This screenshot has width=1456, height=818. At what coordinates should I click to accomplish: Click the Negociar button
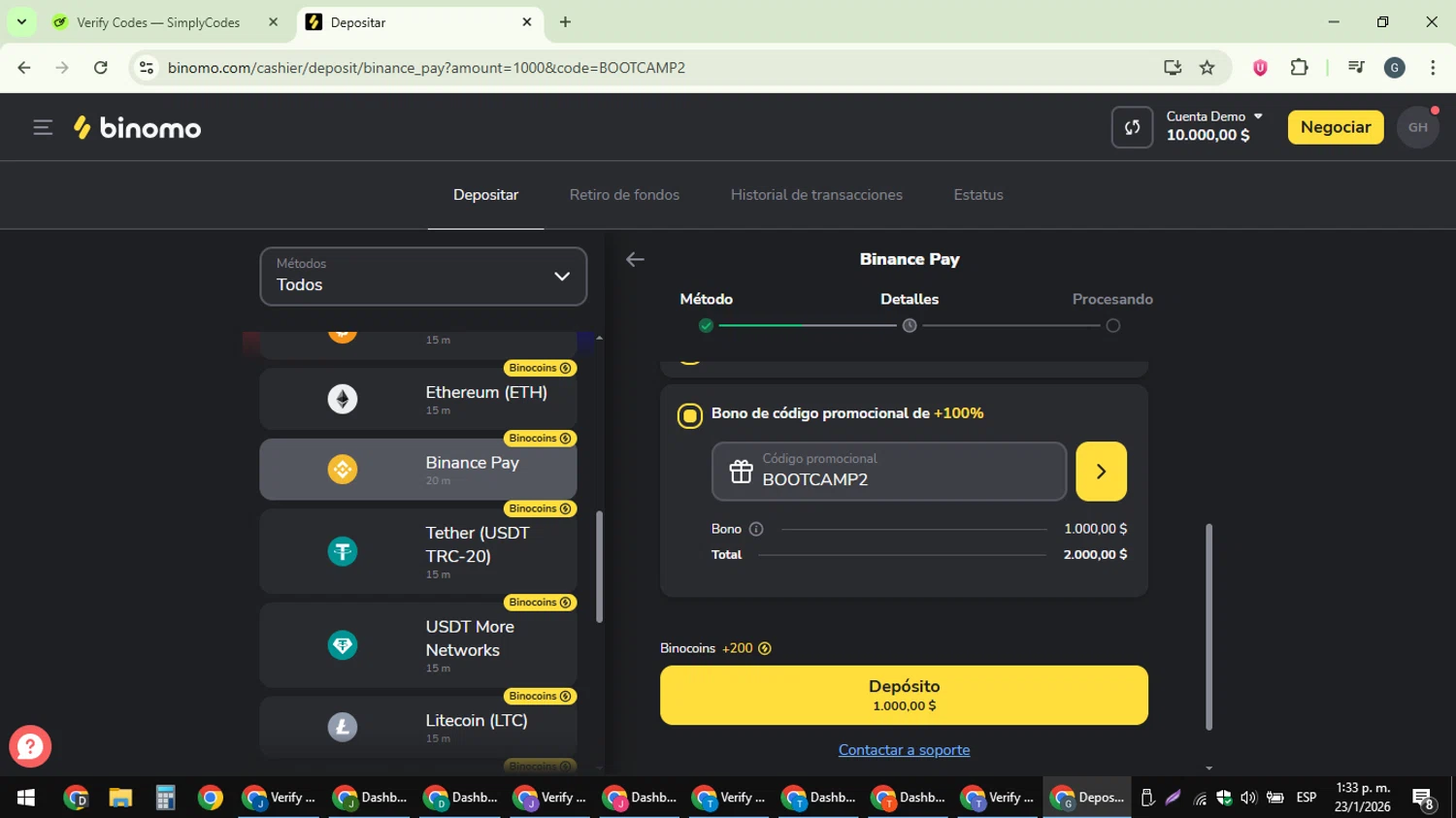coord(1336,127)
